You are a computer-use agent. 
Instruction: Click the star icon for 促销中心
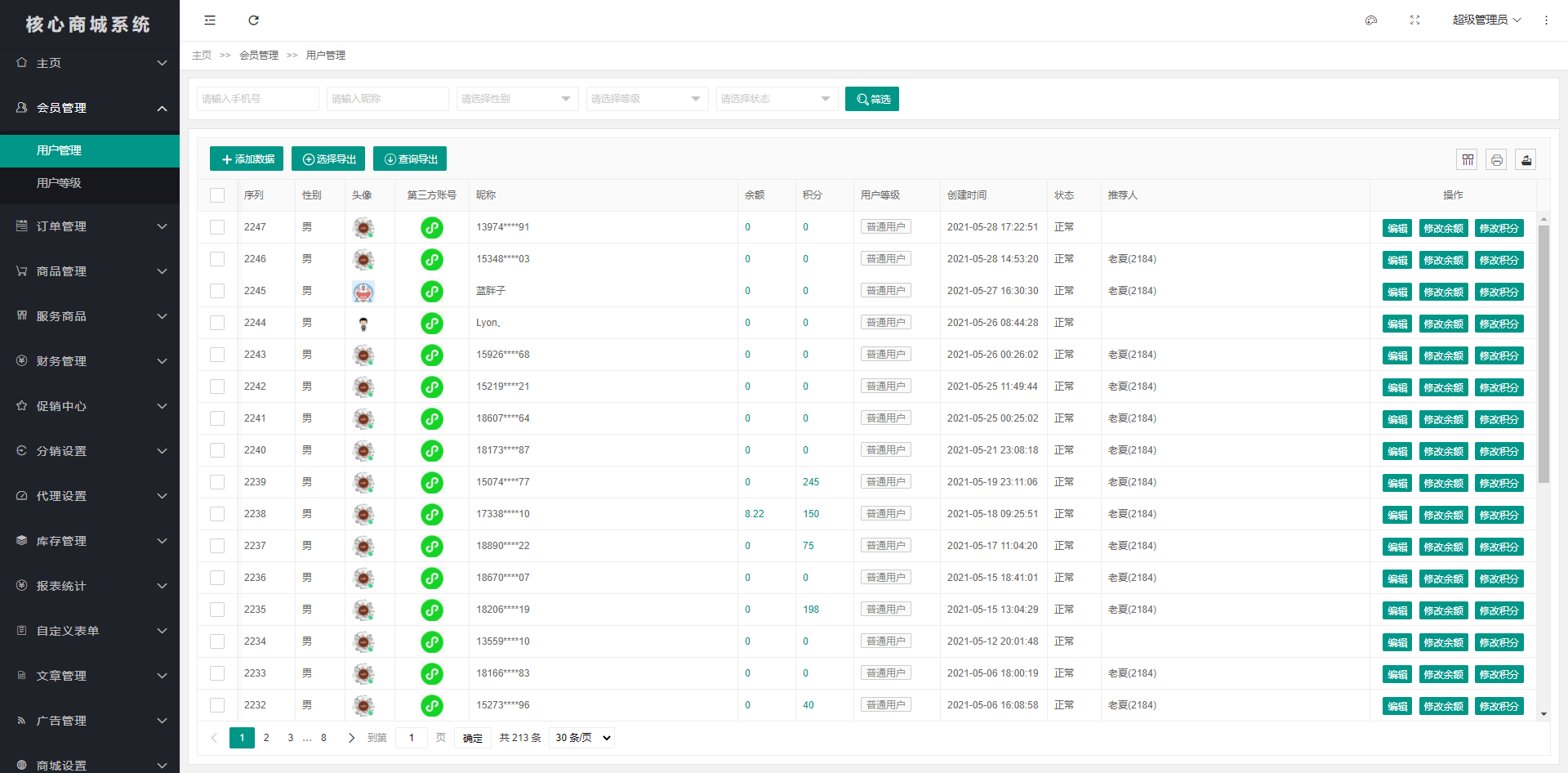[22, 405]
